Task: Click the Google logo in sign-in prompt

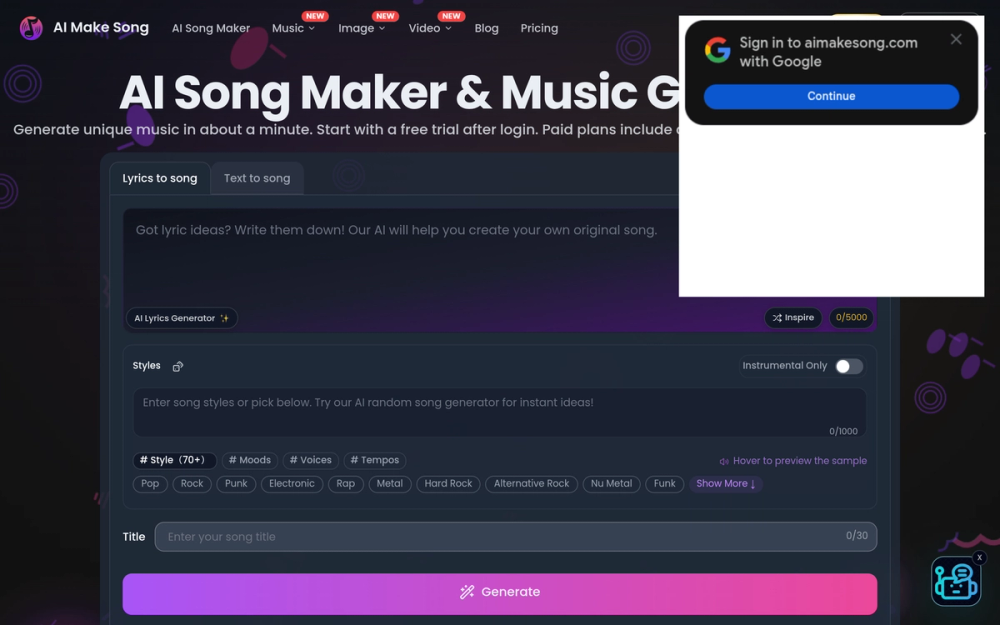Action: click(717, 50)
